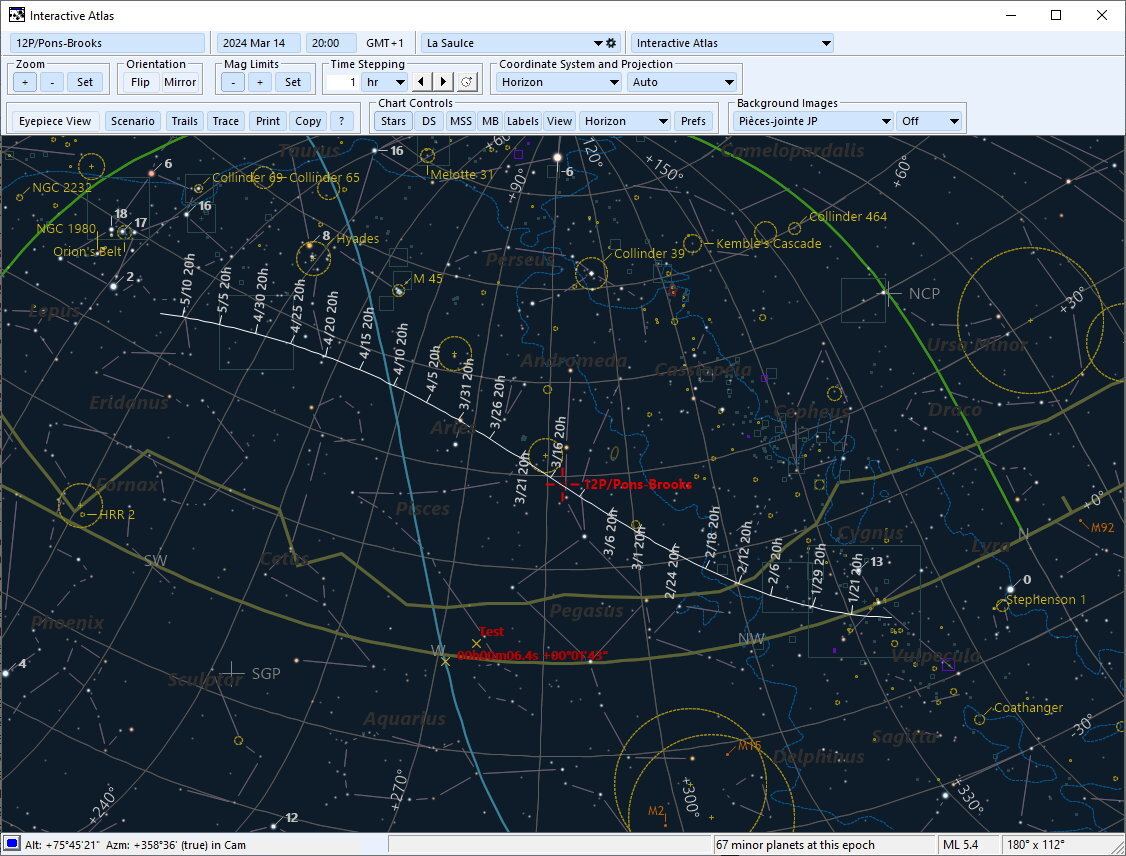The width and height of the screenshot is (1126, 856).
Task: Click the 3/21 20h comet track label
Action: click(x=522, y=478)
